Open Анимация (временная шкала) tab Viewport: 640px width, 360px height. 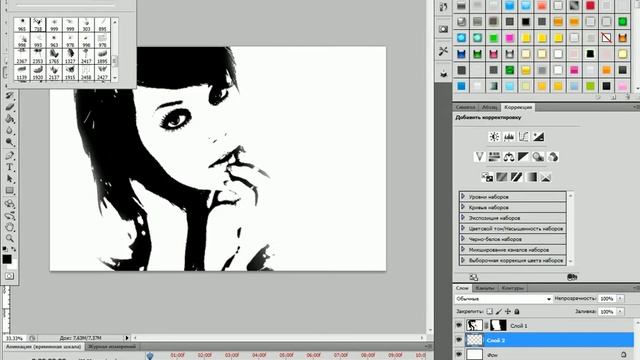(43, 347)
